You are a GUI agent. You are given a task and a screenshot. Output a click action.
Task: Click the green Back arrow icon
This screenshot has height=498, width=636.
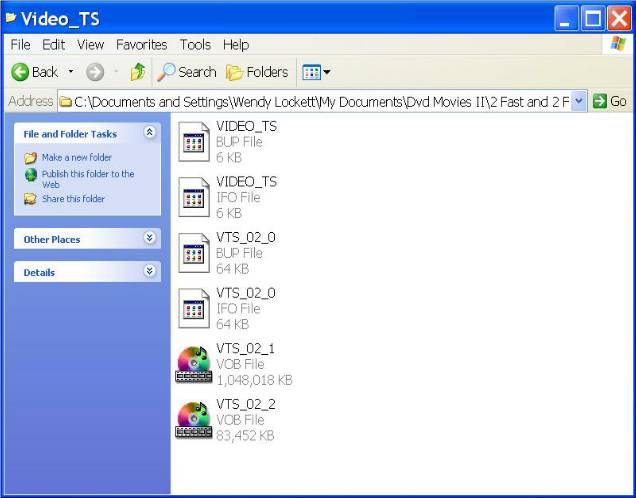click(20, 72)
